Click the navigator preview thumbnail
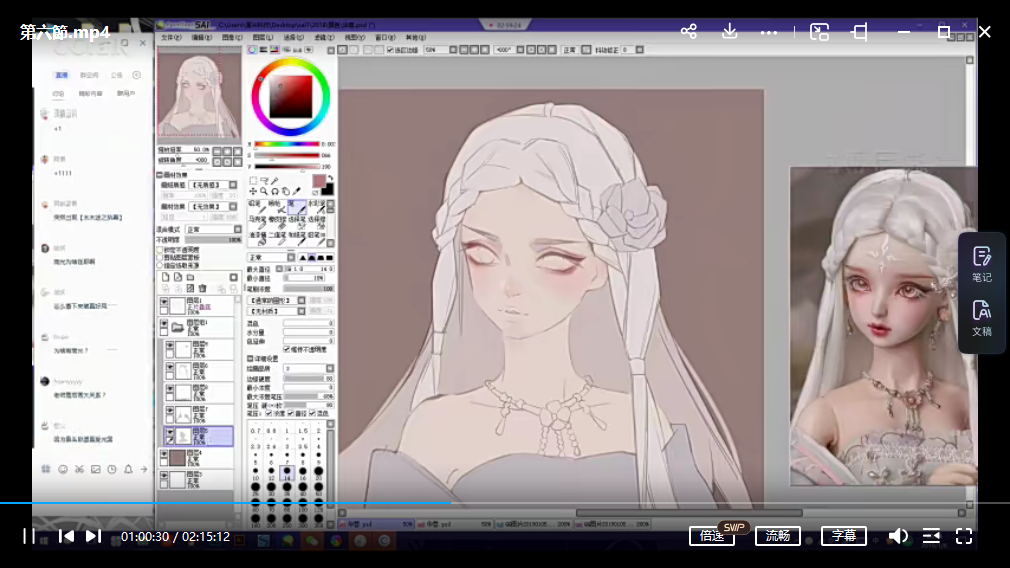 [x=199, y=95]
